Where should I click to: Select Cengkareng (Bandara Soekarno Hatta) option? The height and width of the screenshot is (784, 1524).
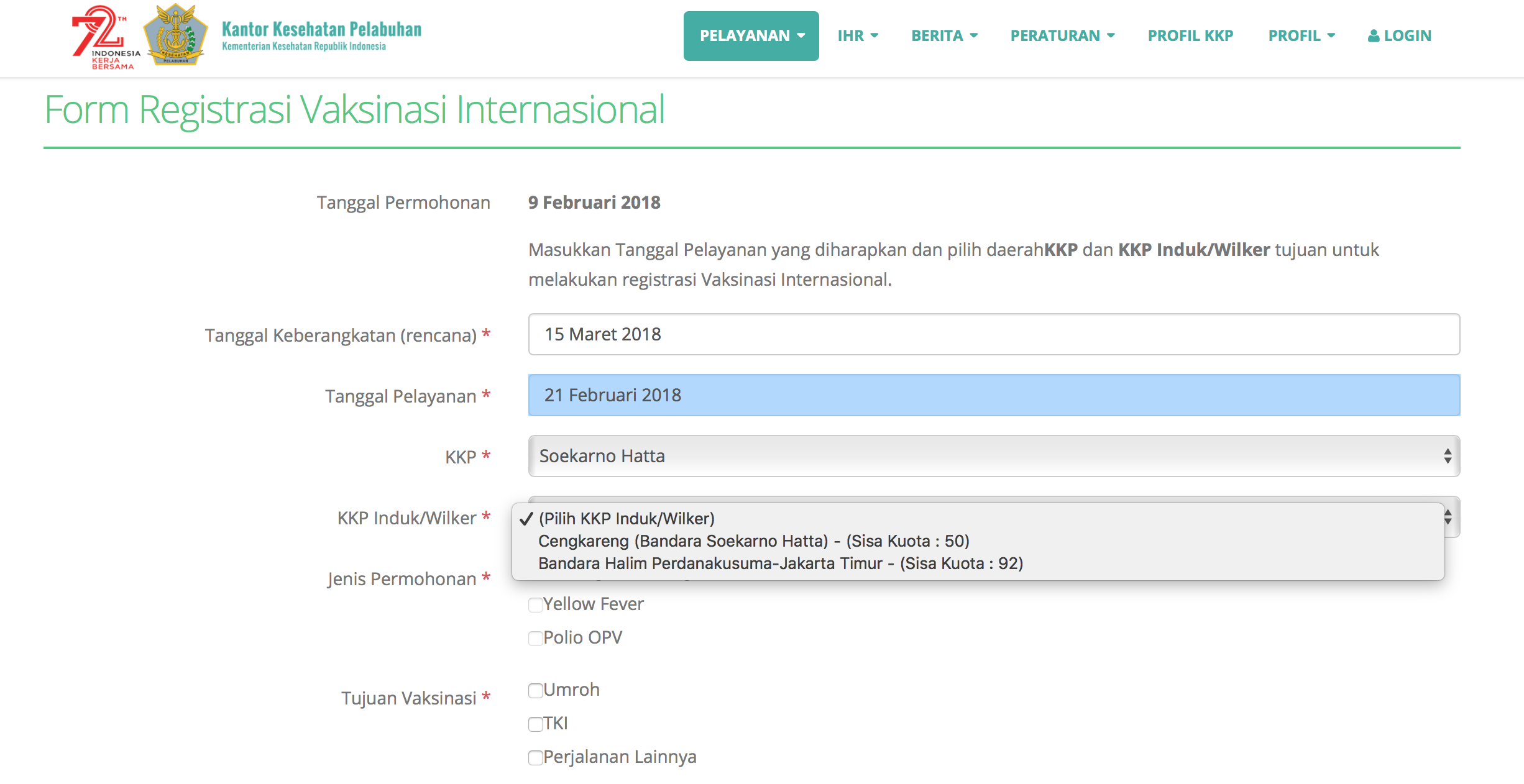pos(753,541)
